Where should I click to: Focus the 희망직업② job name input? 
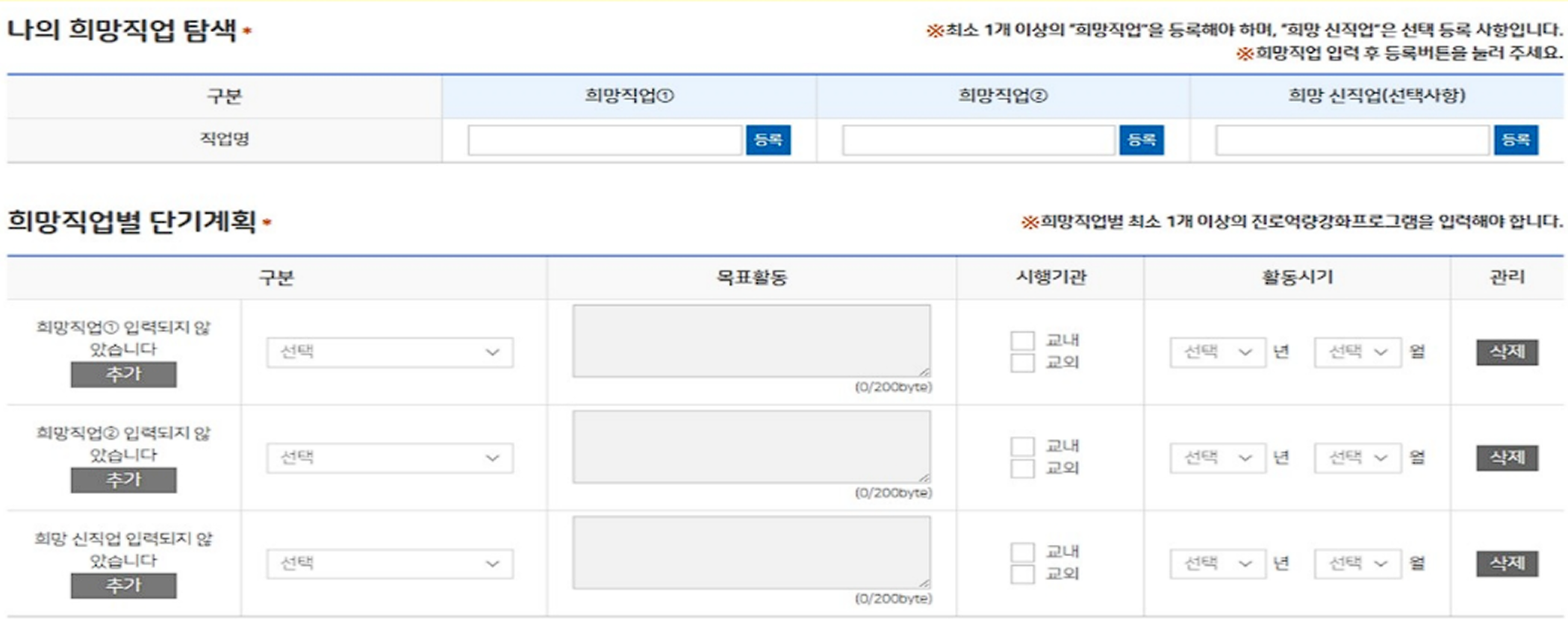978,140
